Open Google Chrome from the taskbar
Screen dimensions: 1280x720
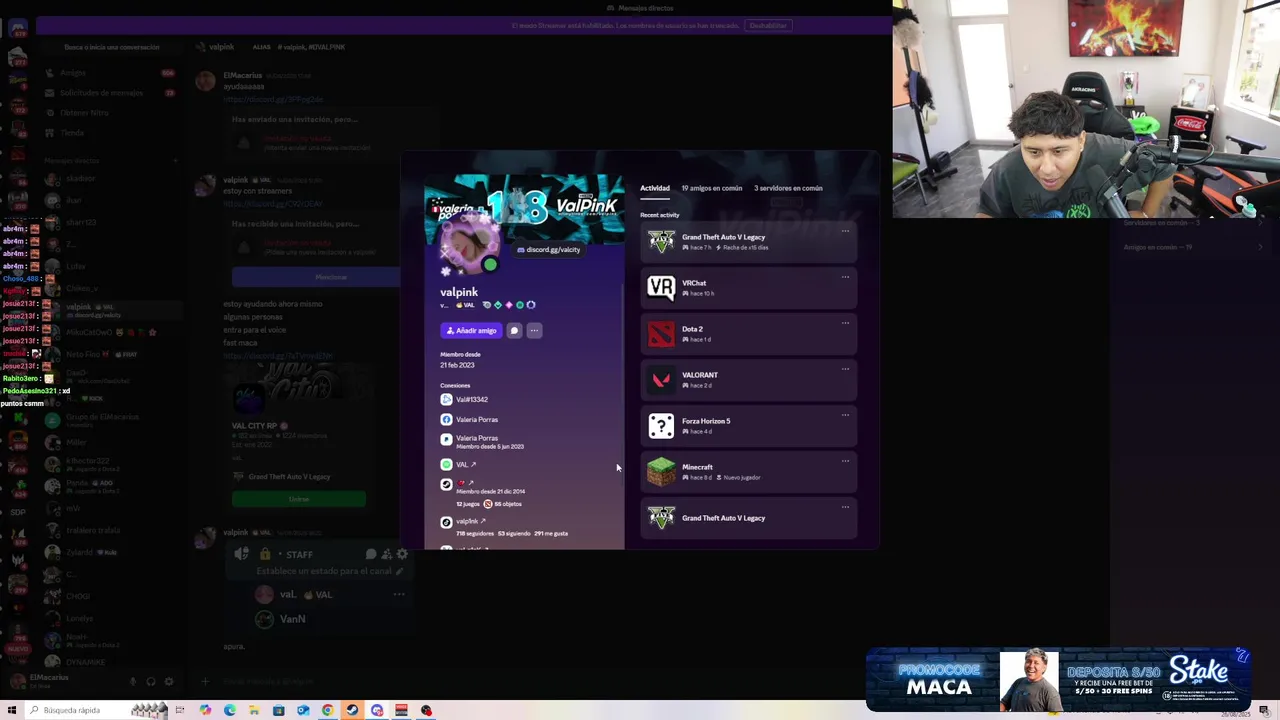[x=327, y=710]
